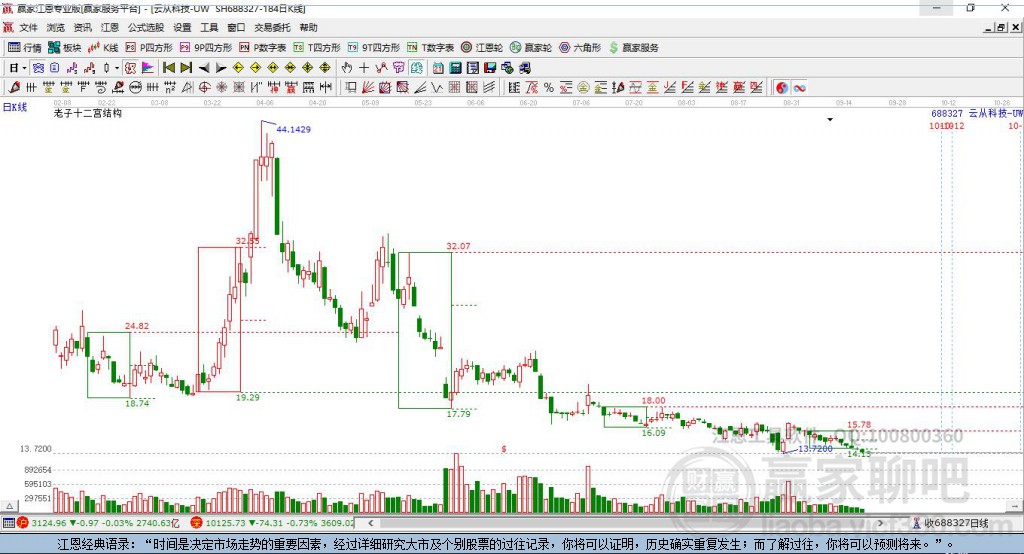Click first yellow diamond arrow icon

[x=238, y=68]
